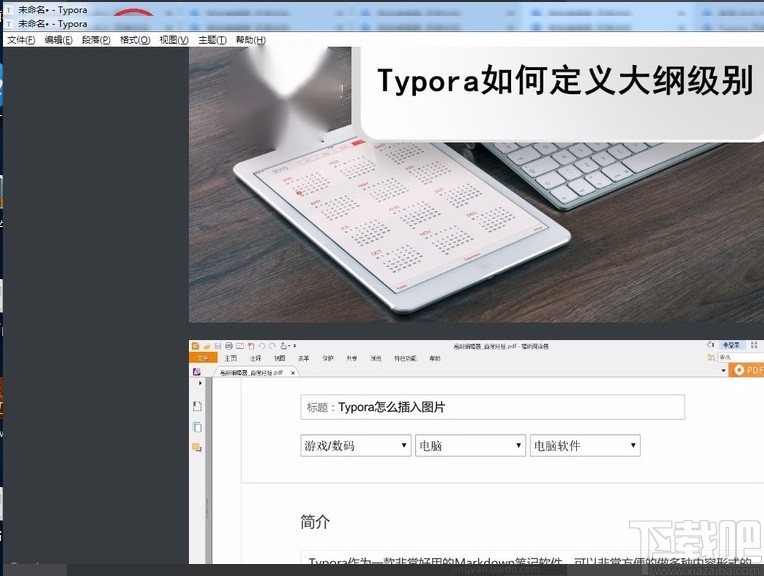
Task: Open the 文件(F) menu in Typora
Action: tap(21, 40)
